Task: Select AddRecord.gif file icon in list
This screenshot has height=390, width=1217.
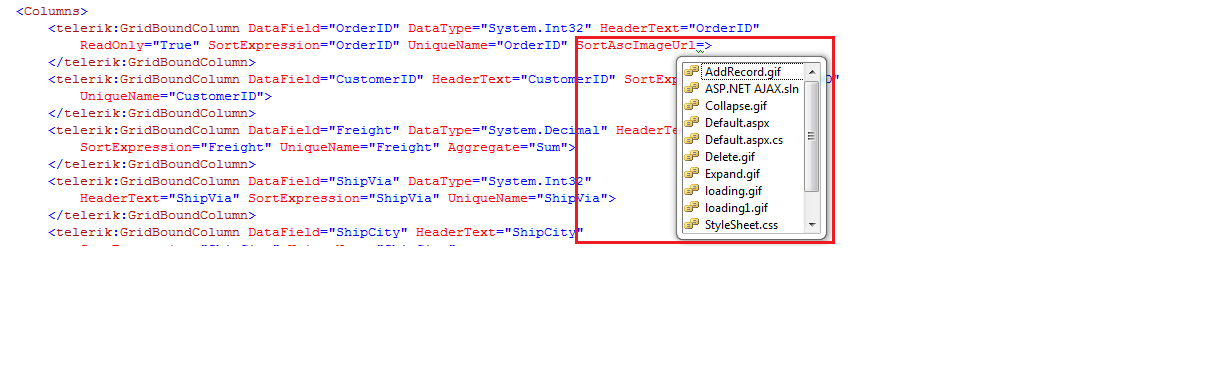Action: (x=692, y=72)
